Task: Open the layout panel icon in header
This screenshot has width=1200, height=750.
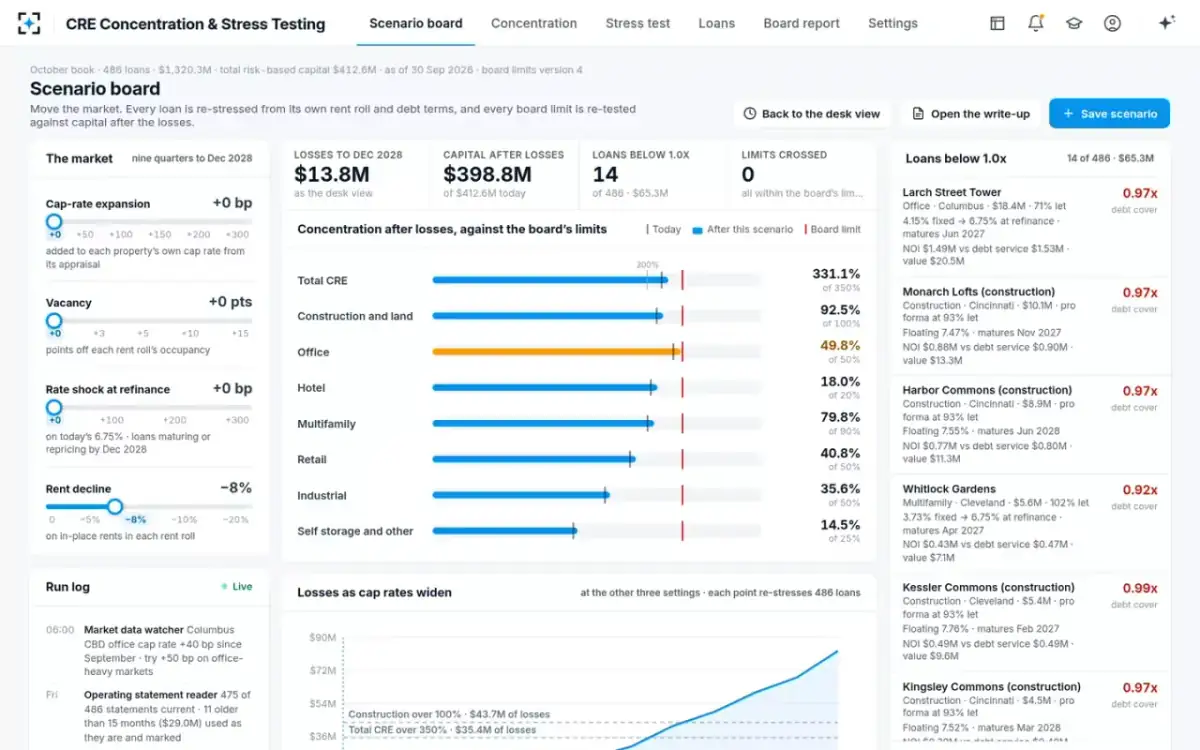Action: tap(997, 23)
